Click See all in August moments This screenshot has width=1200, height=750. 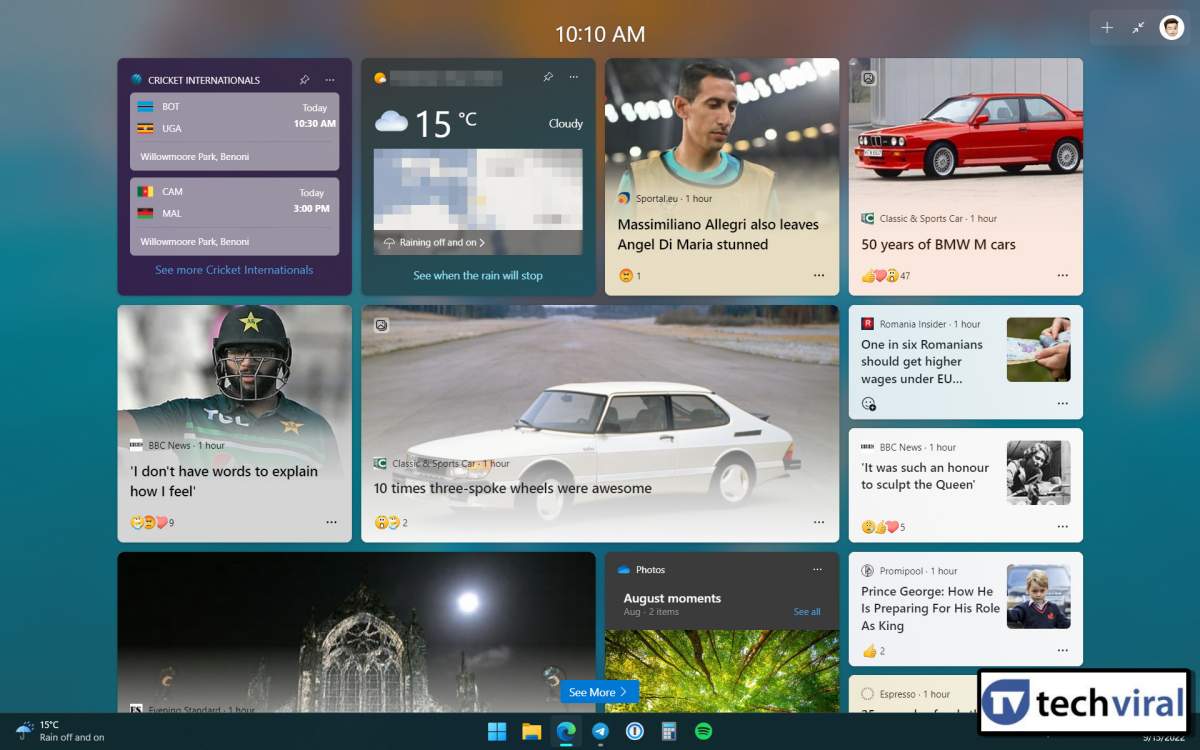[x=807, y=612]
